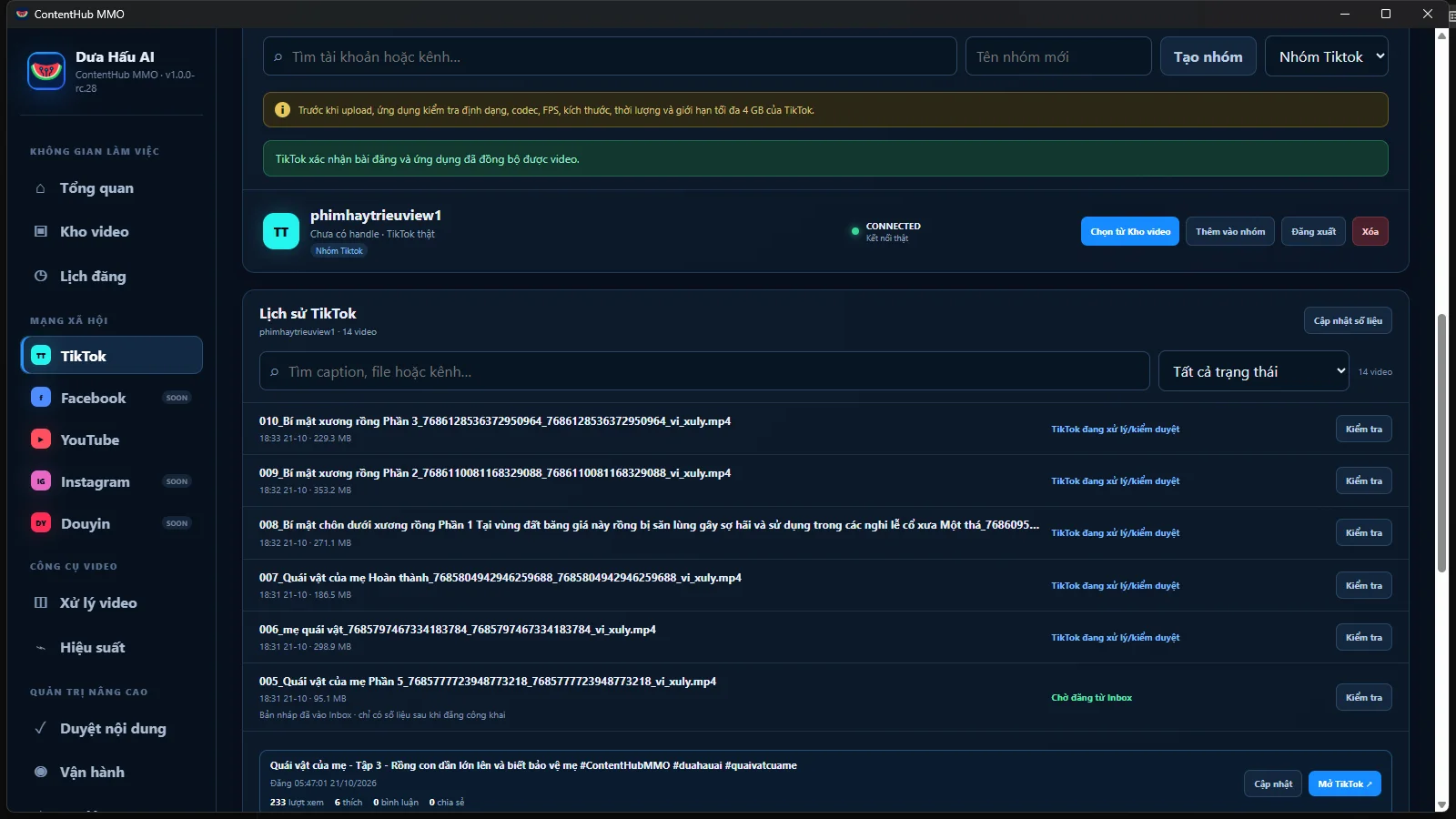This screenshot has width=1456, height=819.
Task: Click the ContentHub MMO title bar icon
Action: (x=22, y=14)
